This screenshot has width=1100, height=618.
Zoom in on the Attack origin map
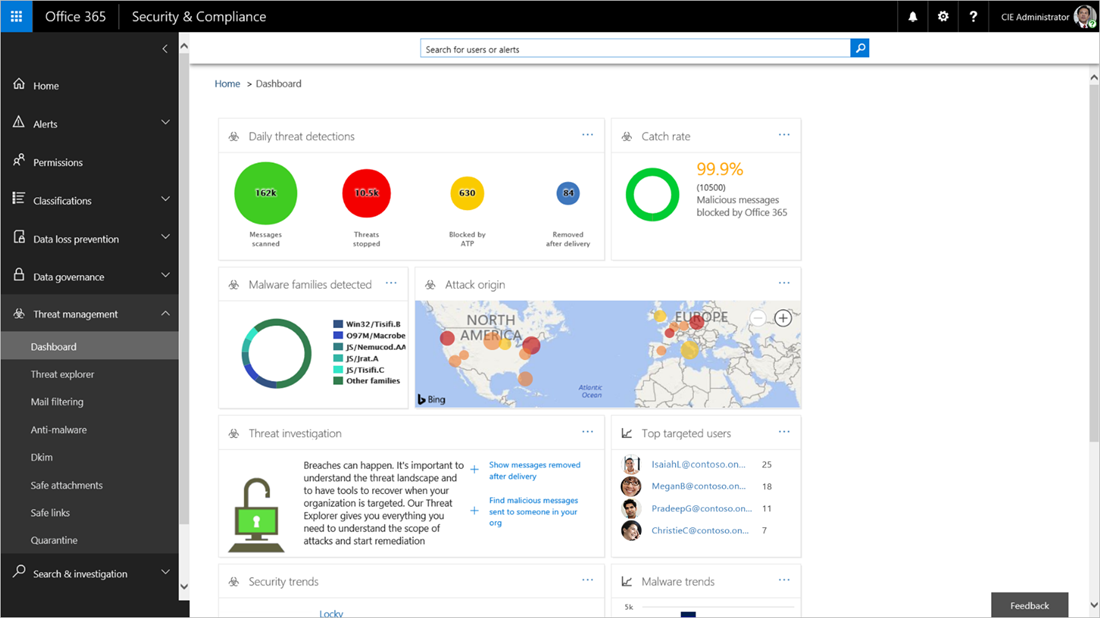point(783,318)
